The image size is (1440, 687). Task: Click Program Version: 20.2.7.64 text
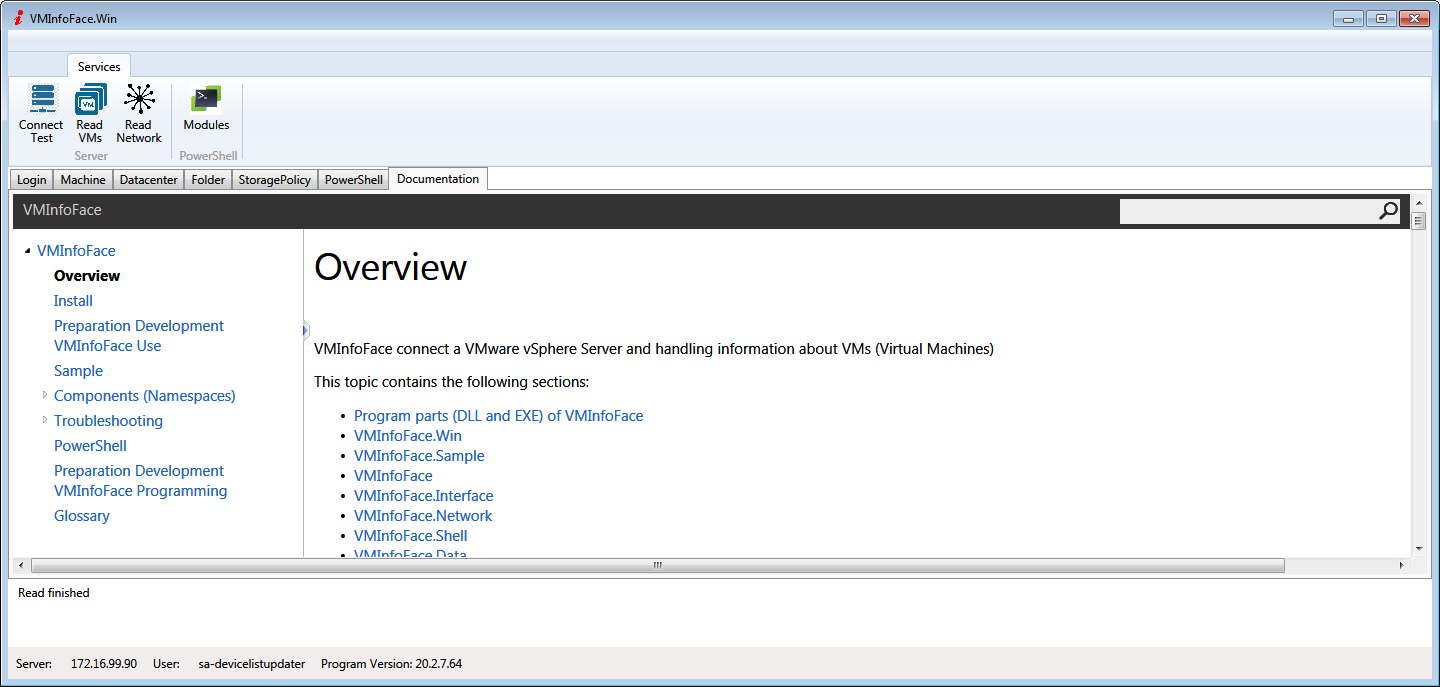tap(391, 664)
